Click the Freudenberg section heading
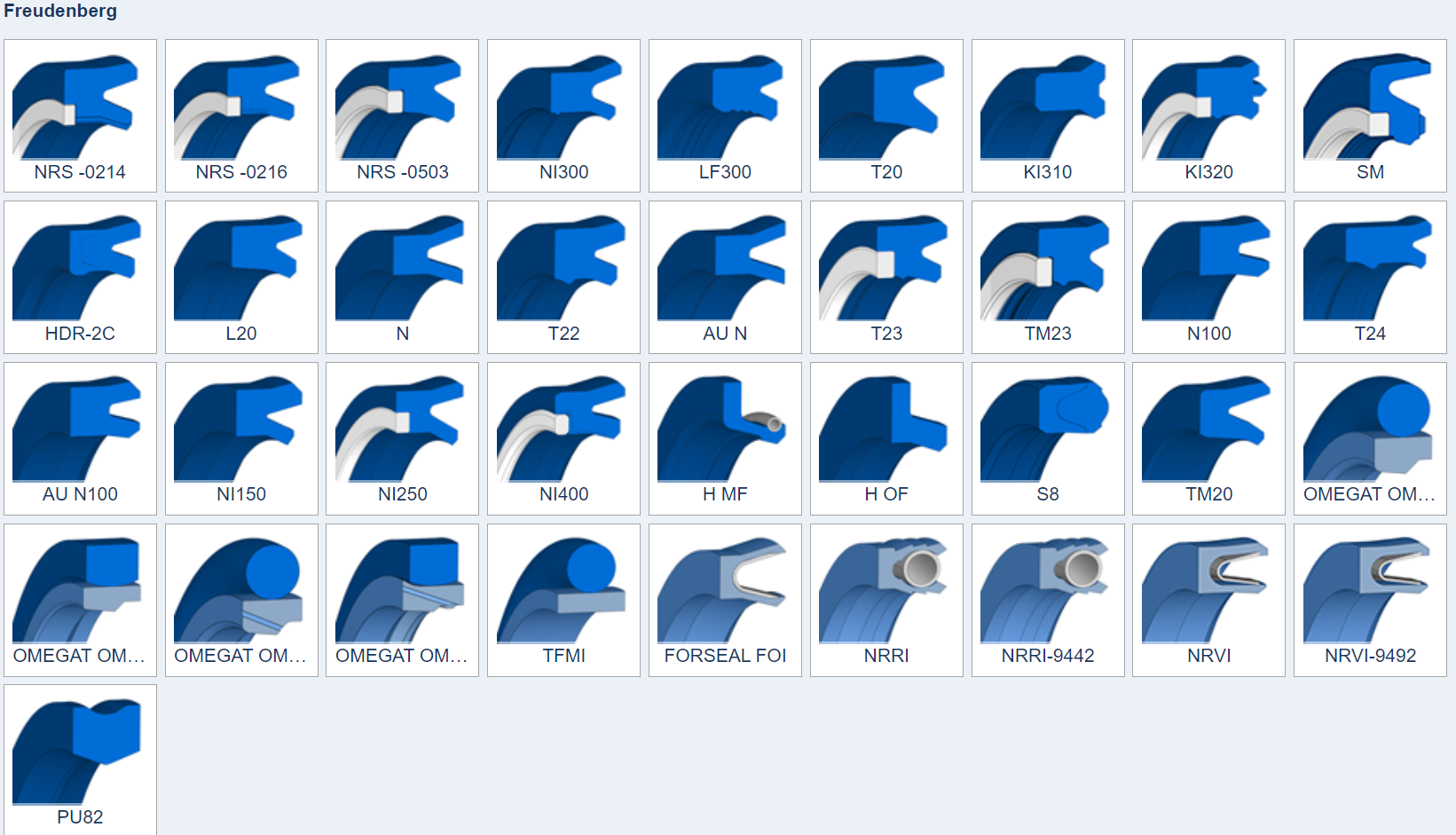Image resolution: width=1456 pixels, height=835 pixels. coord(60,12)
